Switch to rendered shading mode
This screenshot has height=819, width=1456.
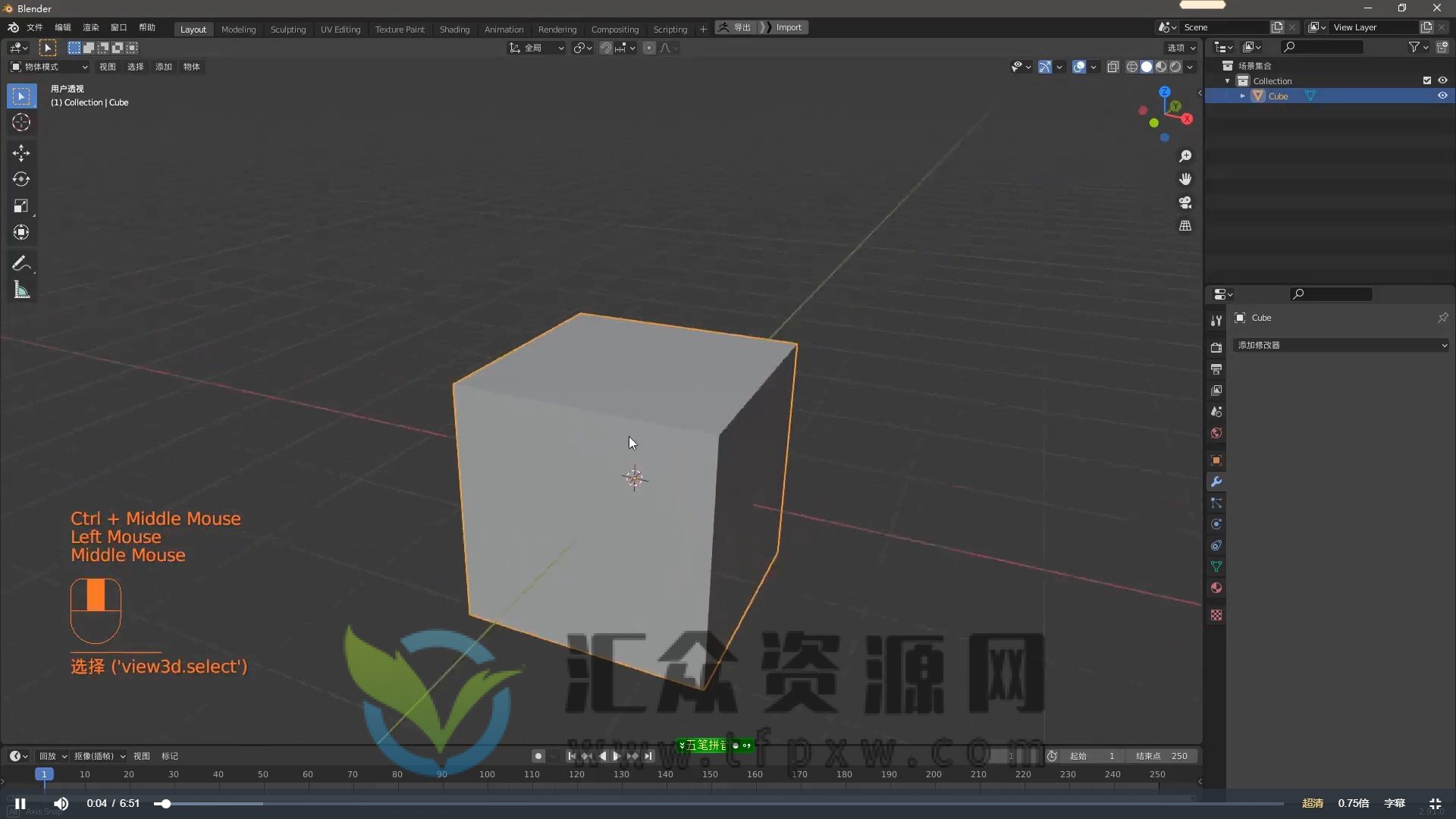(1175, 67)
